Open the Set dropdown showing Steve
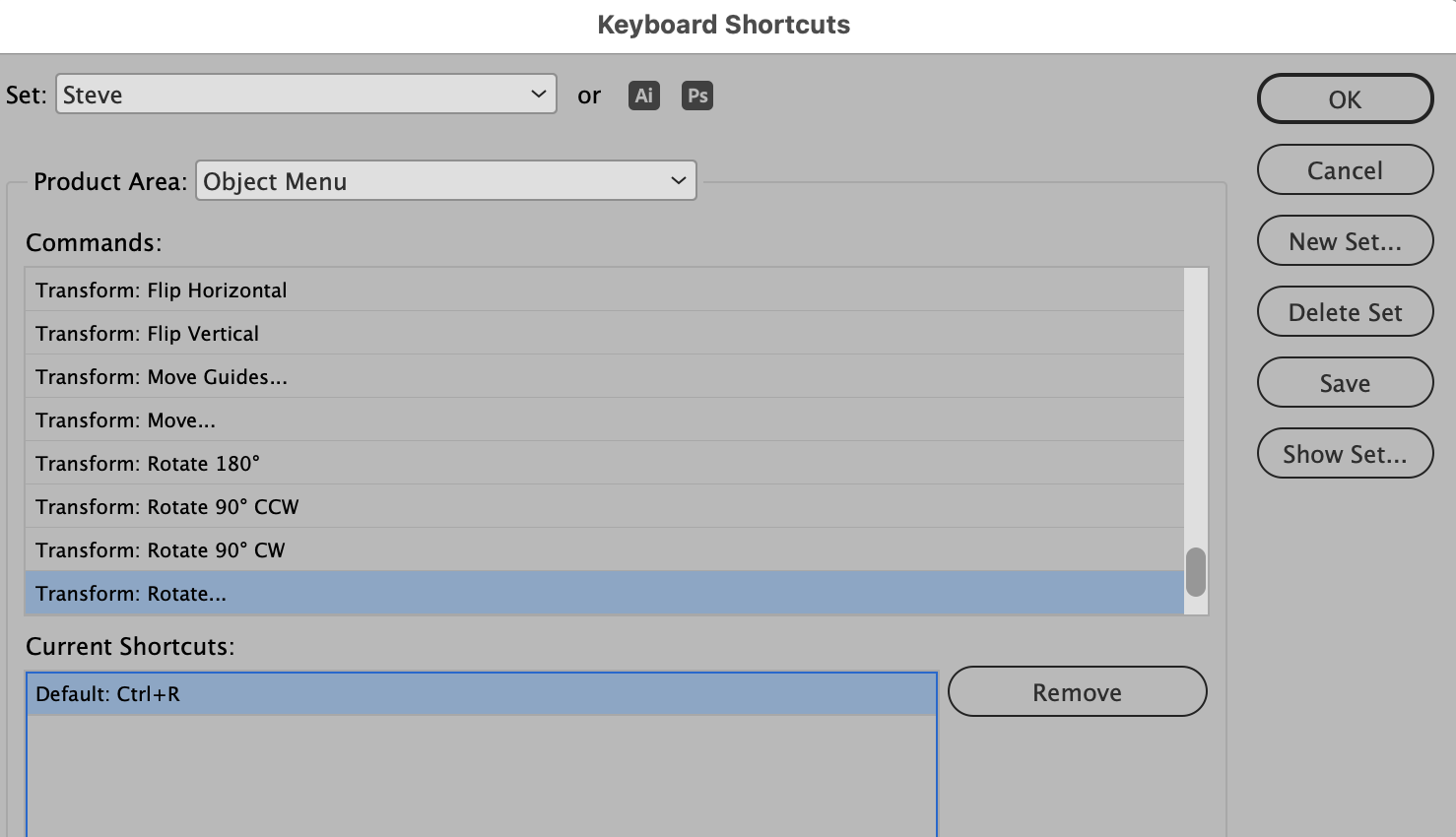The image size is (1456, 837). click(x=305, y=94)
